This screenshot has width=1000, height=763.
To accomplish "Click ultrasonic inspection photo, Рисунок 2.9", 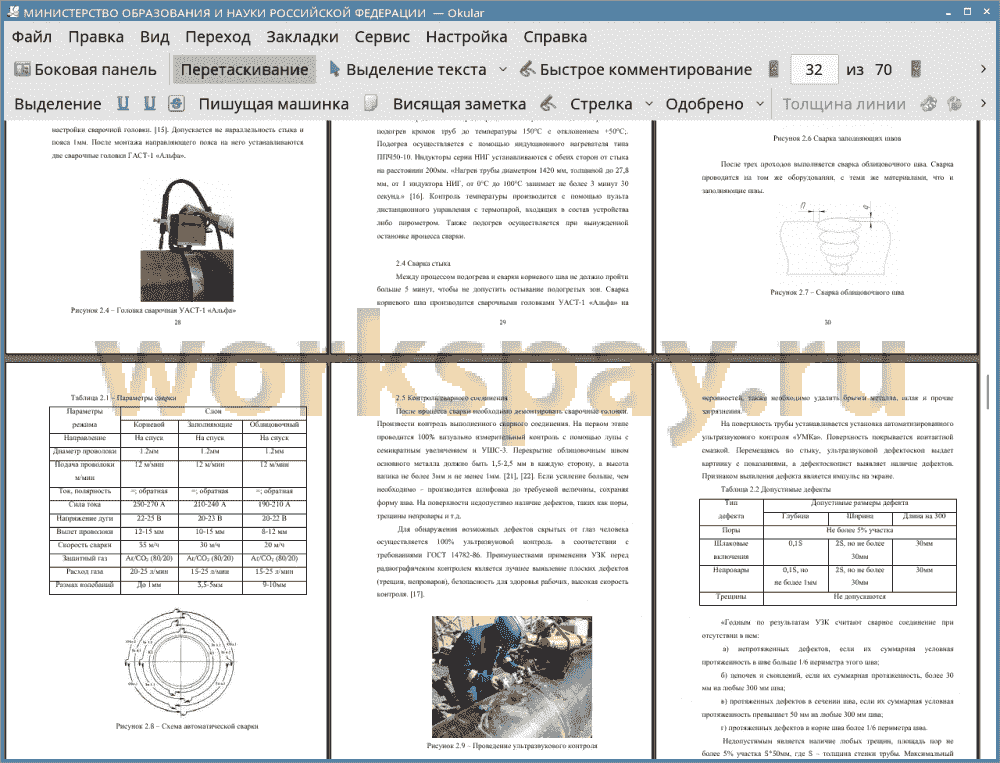I will pyautogui.click(x=511, y=677).
